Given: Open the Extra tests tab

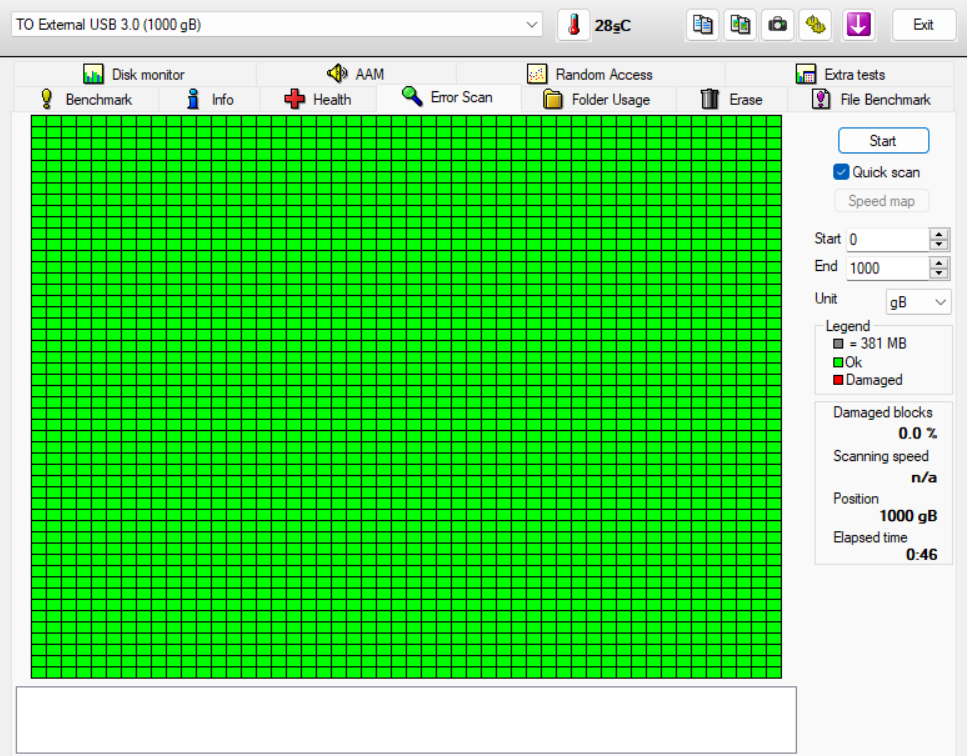Looking at the screenshot, I should (840, 75).
